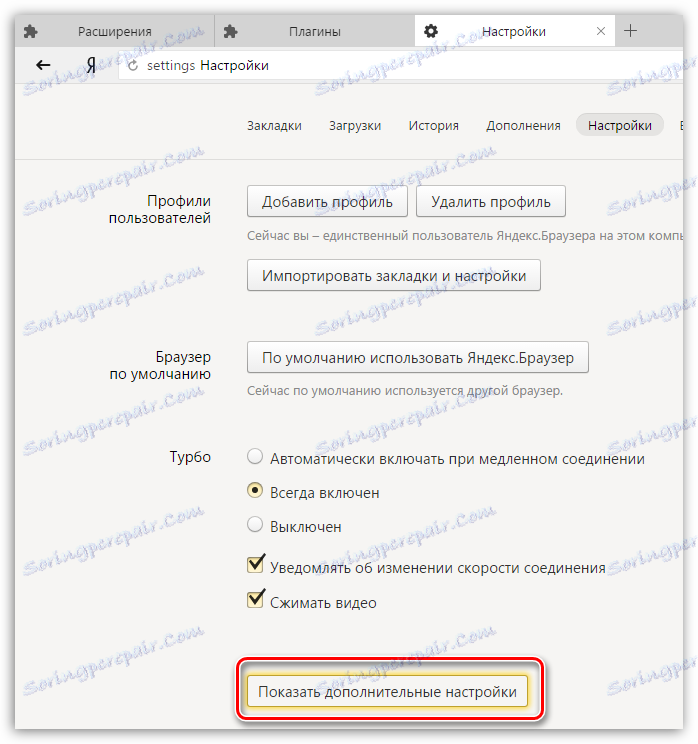
Task: Switch to the Плагины browser tab
Action: pyautogui.click(x=315, y=31)
